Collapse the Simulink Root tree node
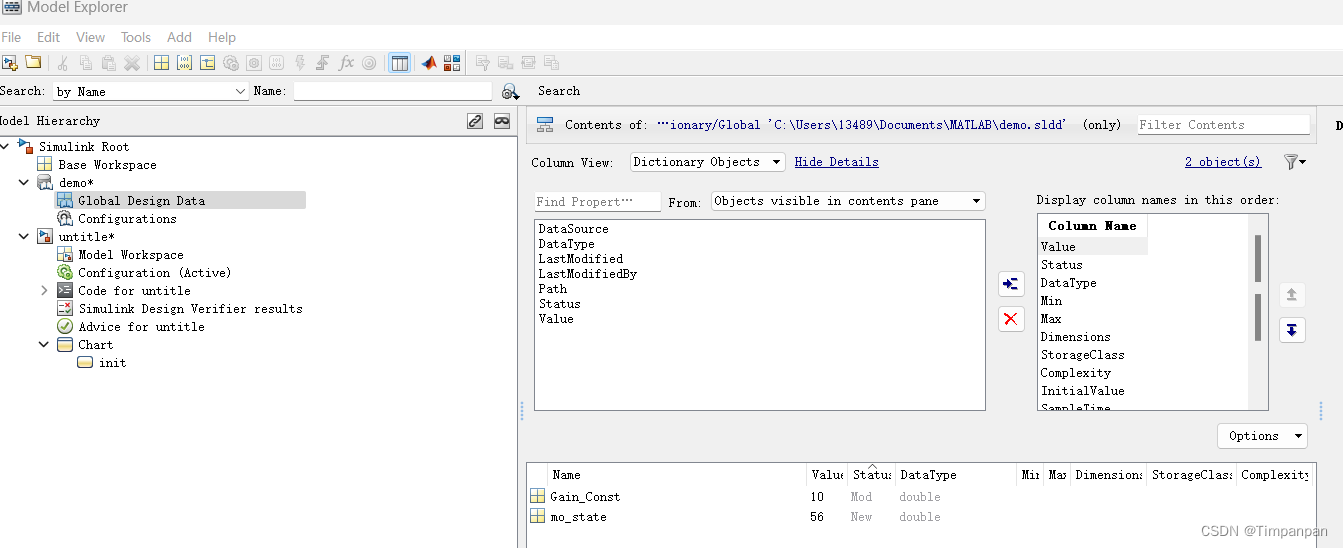The height and width of the screenshot is (548, 1343). coord(6,147)
